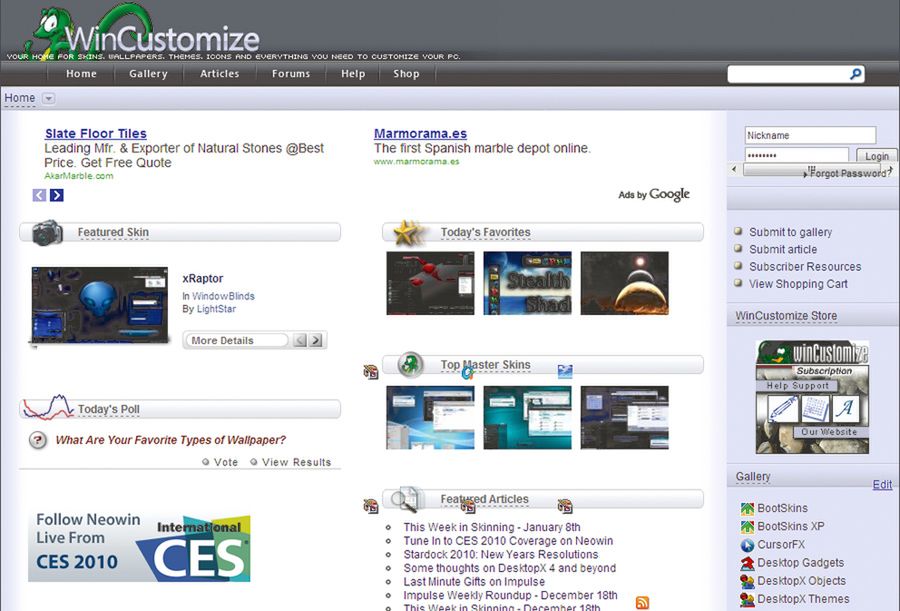
Task: Click the Today's Favorites star icon
Action: coord(406,232)
